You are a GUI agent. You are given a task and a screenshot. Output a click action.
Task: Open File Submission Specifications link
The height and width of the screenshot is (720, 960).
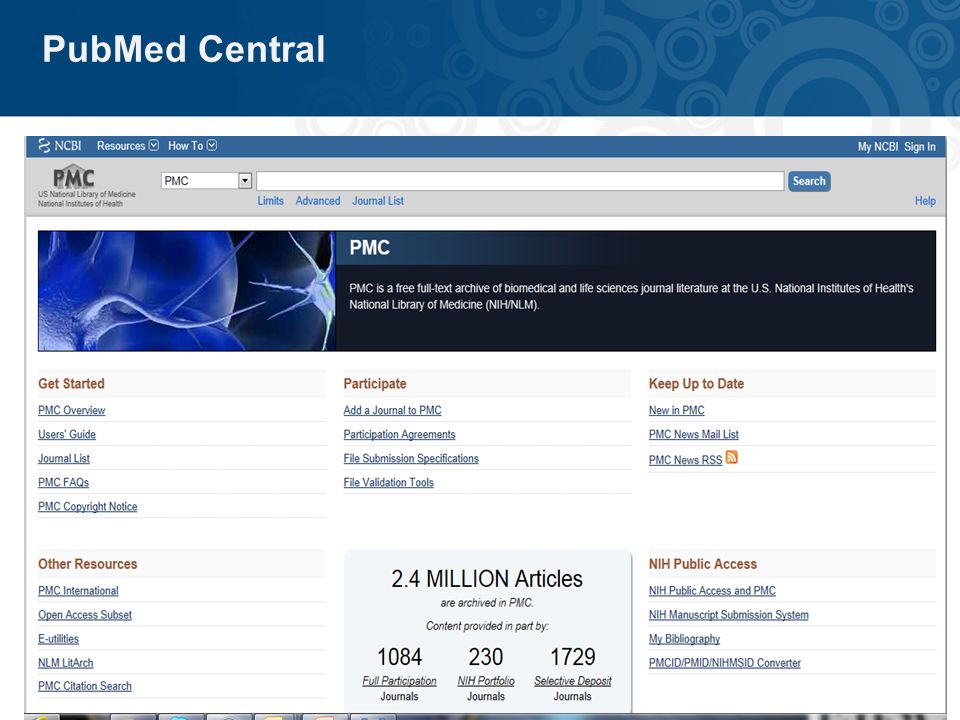click(411, 459)
